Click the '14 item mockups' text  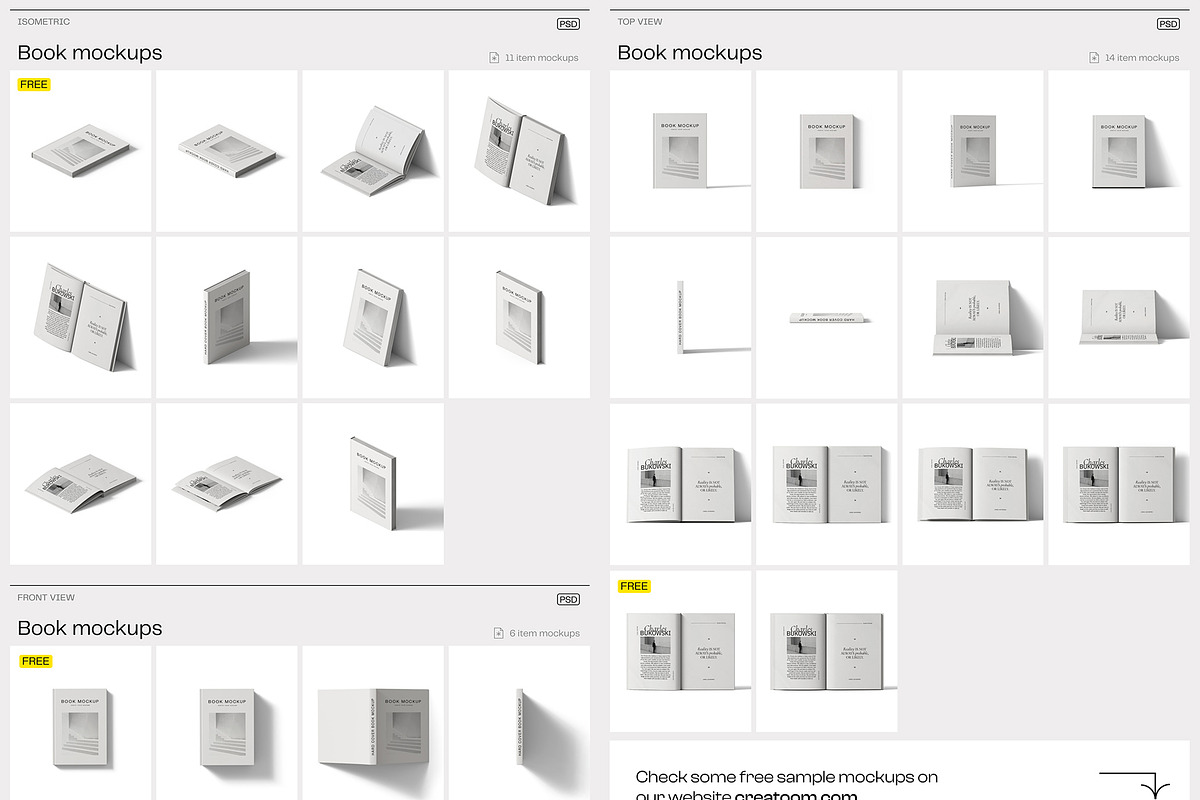coord(1142,58)
